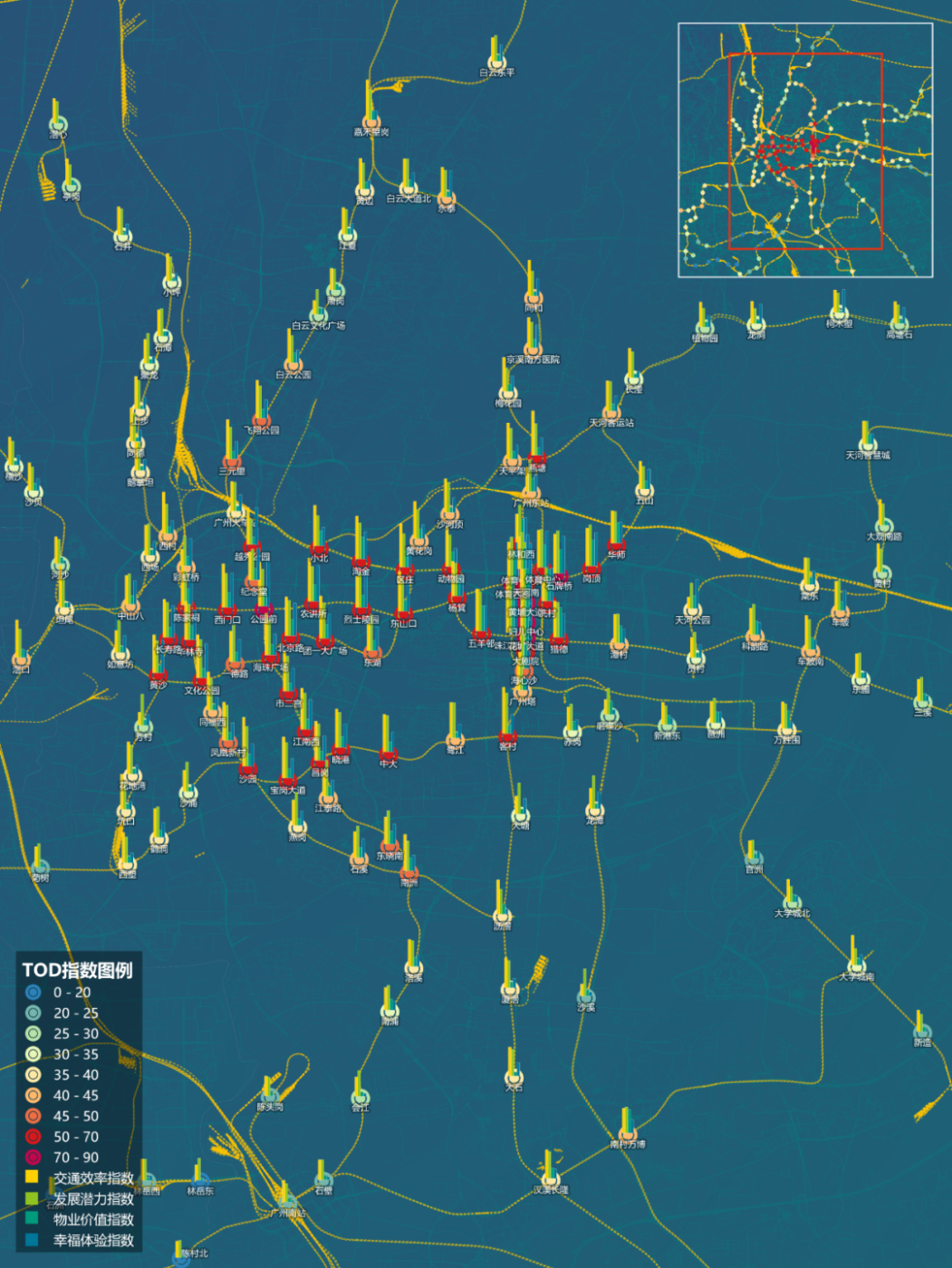Select the 五山 station marker
Screen dimensions: 952x1268
click(x=644, y=490)
